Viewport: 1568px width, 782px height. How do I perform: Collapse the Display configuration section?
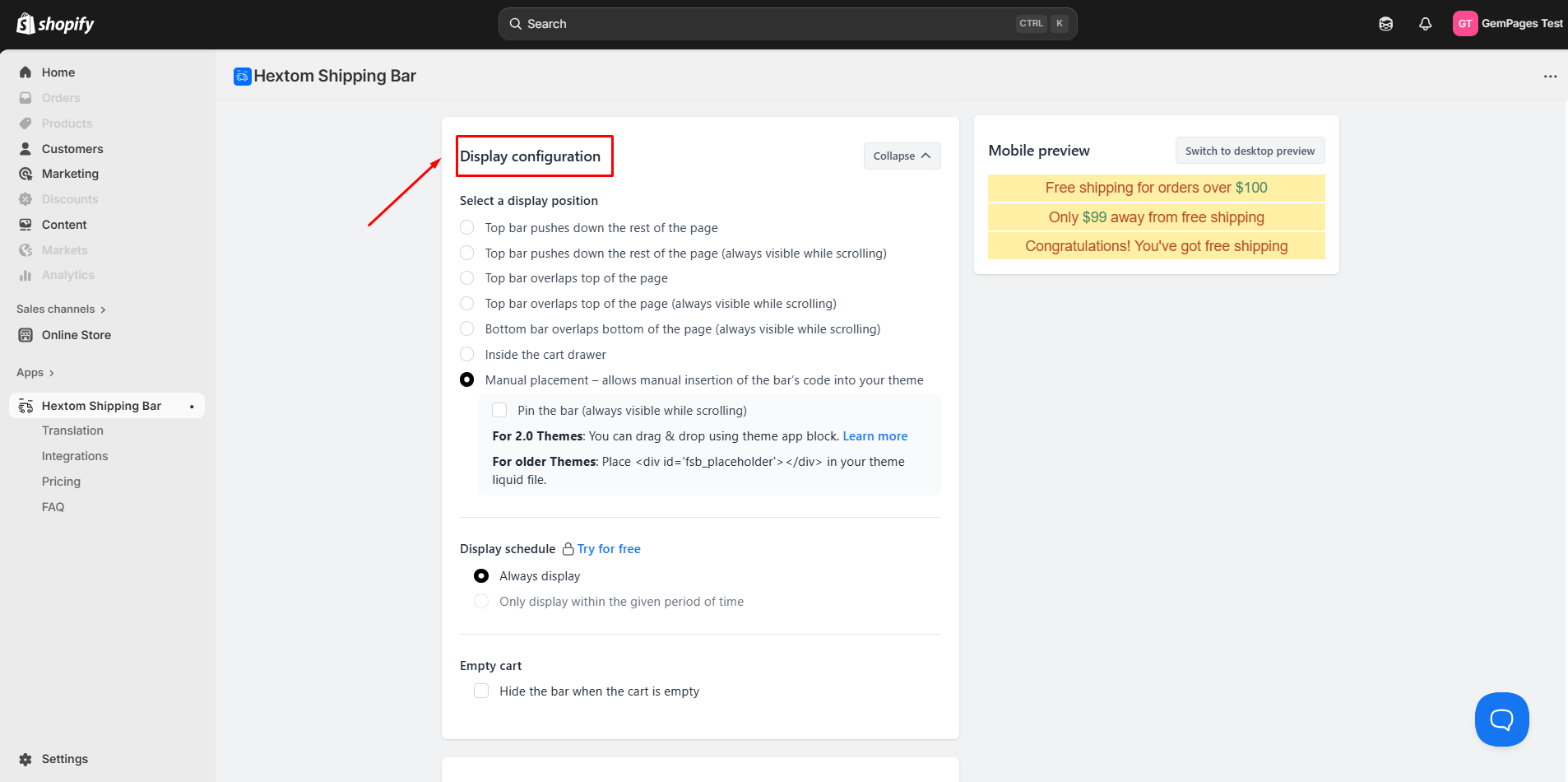click(x=902, y=156)
